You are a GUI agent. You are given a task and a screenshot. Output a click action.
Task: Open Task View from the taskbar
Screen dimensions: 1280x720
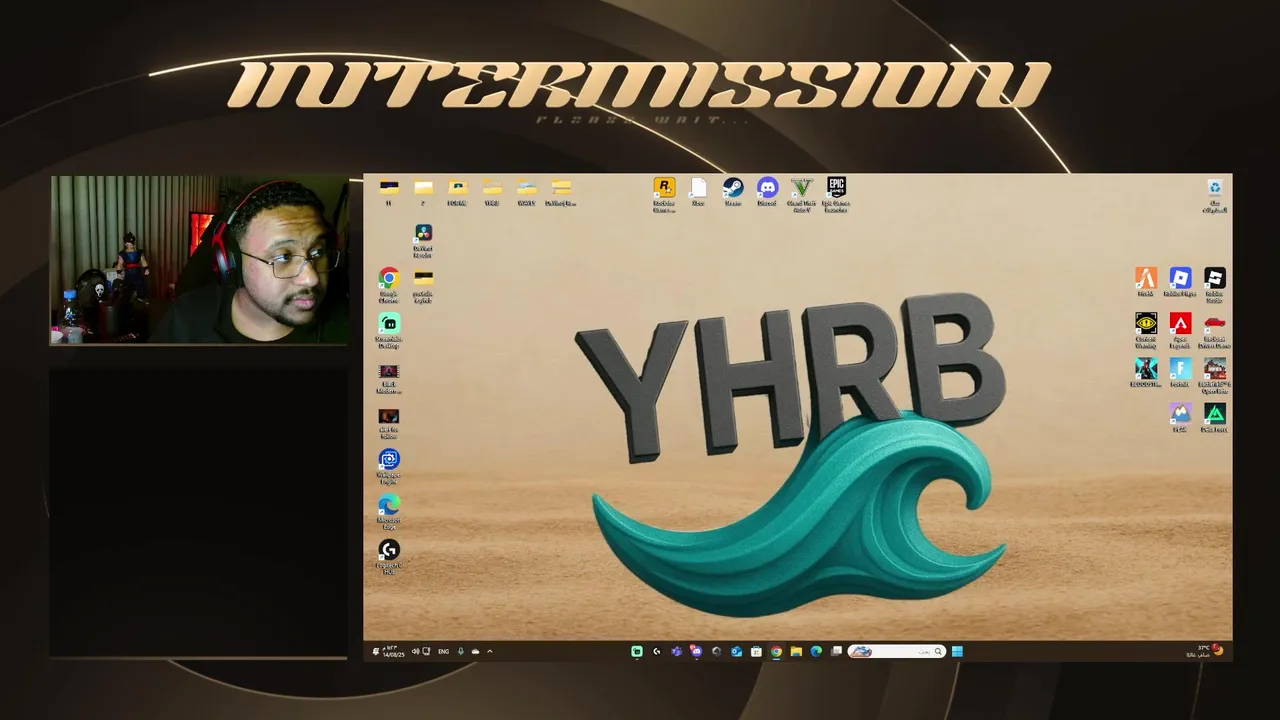pyautogui.click(x=836, y=651)
